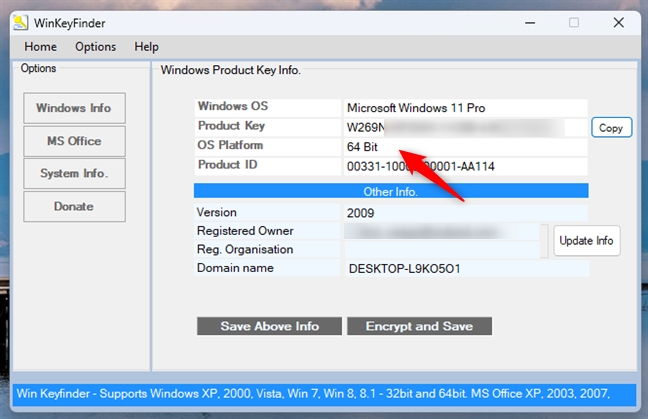
Task: Click the Product ID label
Action: (x=228, y=165)
